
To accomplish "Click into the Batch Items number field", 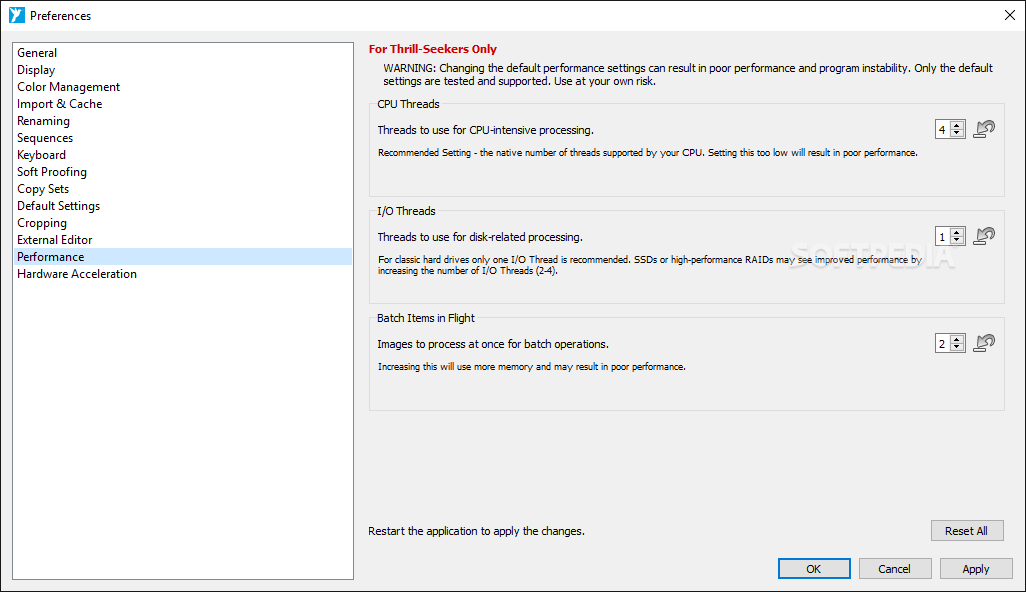I will 943,343.
